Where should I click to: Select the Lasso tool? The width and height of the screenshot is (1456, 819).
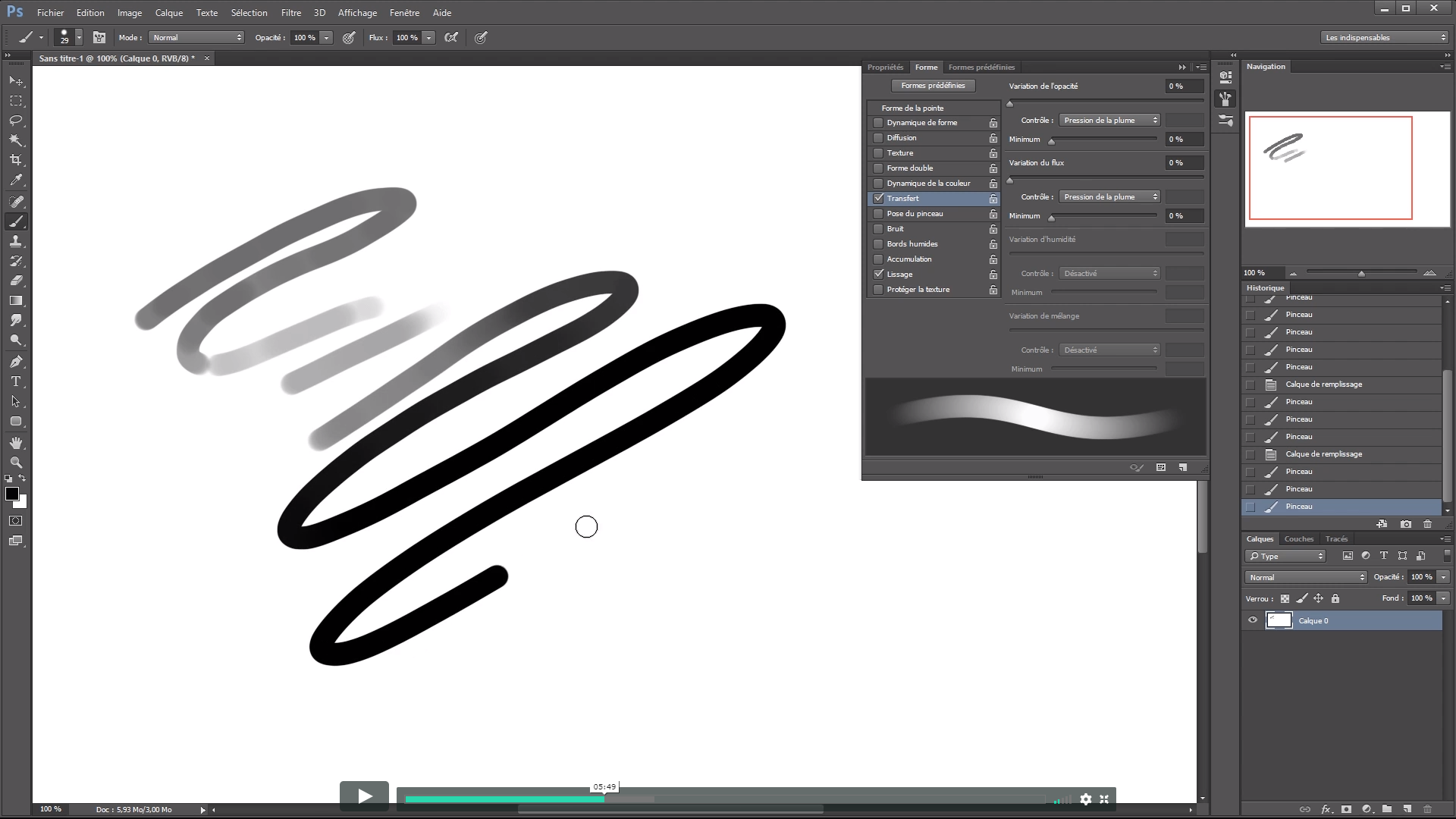[x=16, y=121]
